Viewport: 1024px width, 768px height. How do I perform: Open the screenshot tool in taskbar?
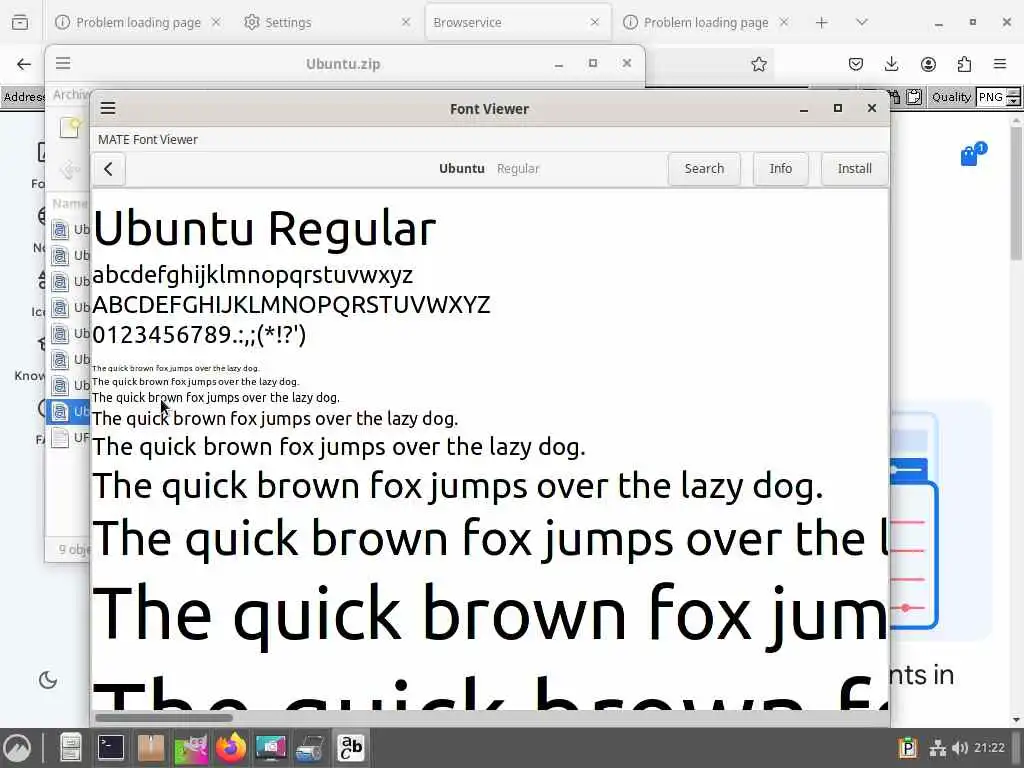click(270, 748)
